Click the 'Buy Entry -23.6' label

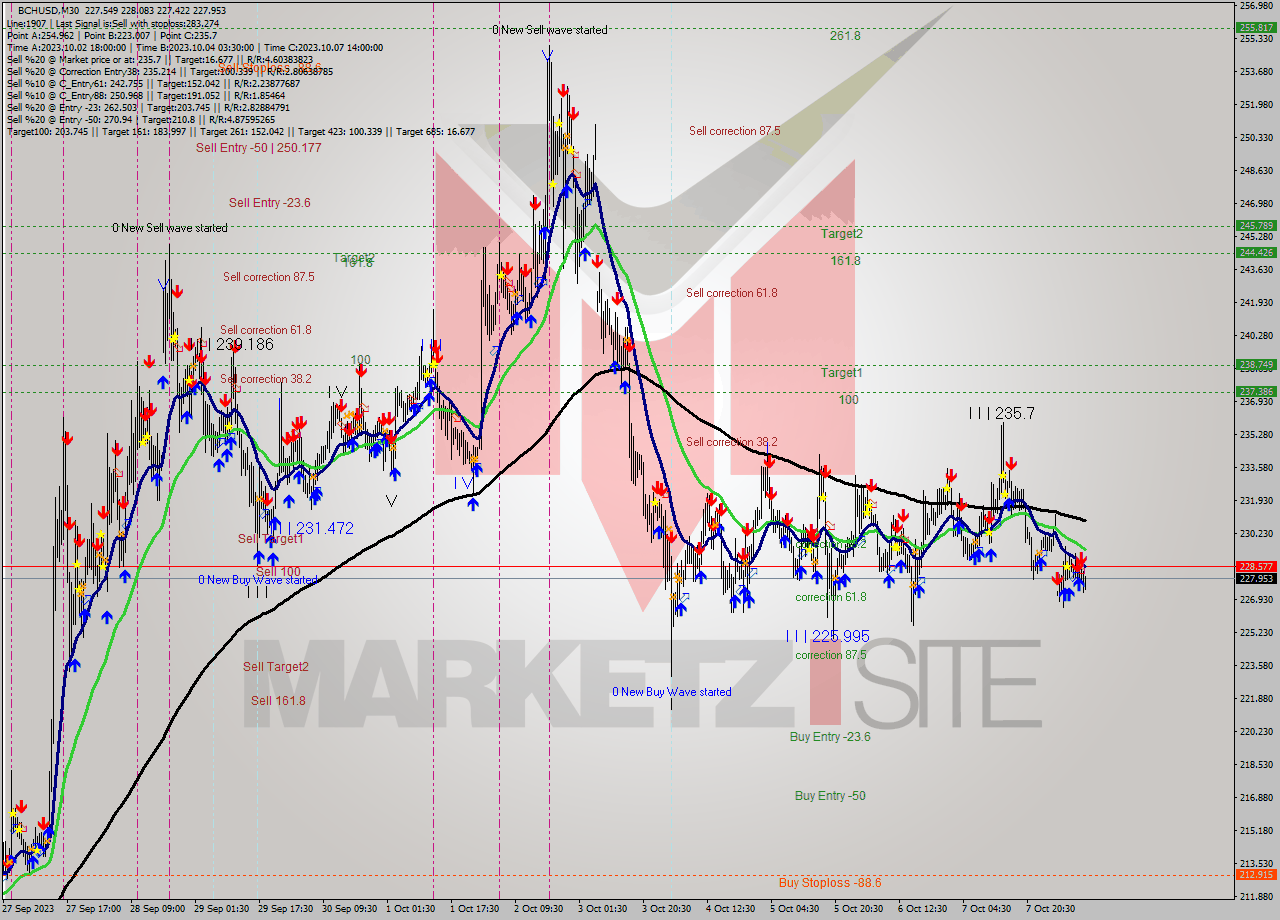[x=830, y=737]
